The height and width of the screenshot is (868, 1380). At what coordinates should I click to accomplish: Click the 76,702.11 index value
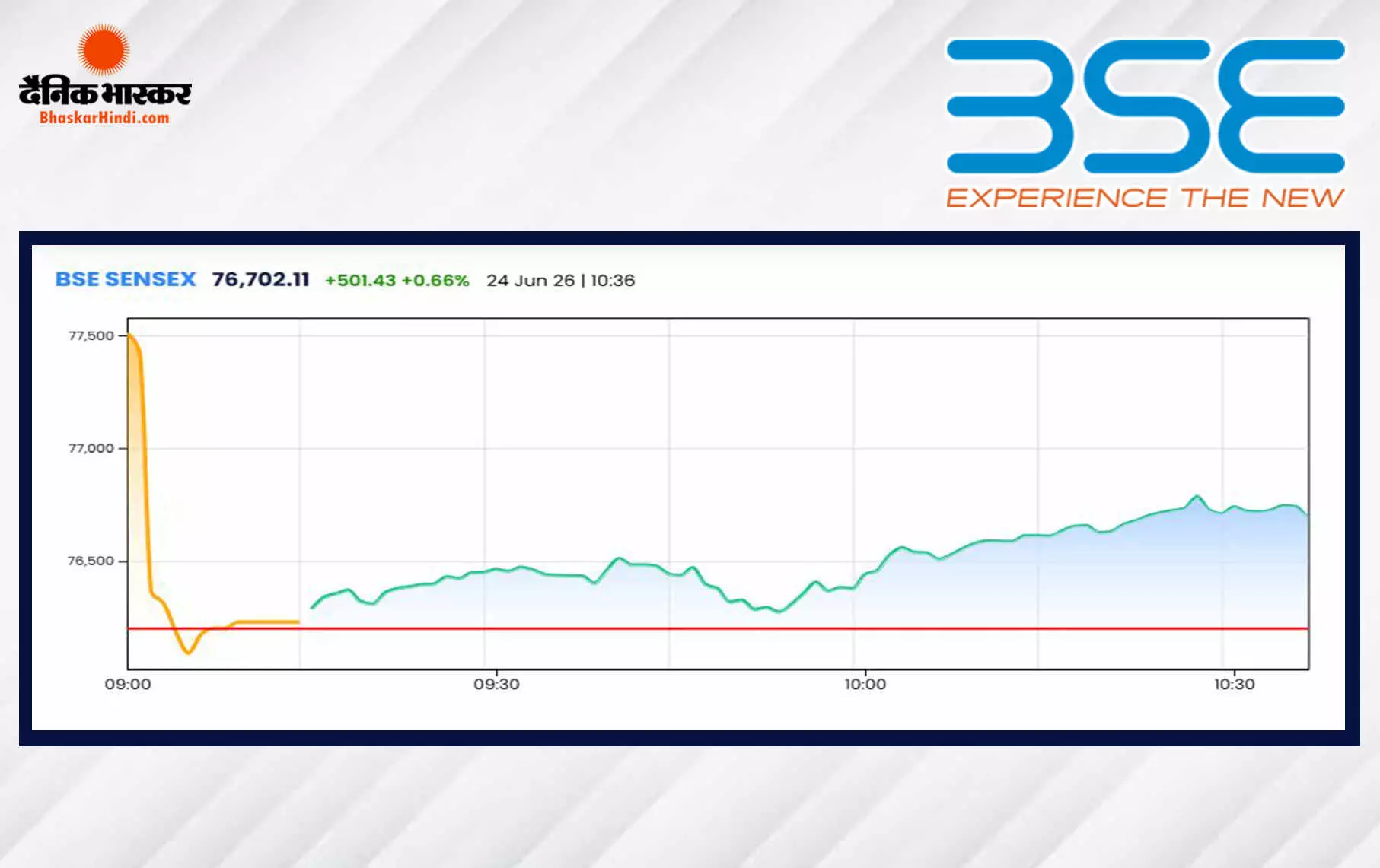(260, 279)
